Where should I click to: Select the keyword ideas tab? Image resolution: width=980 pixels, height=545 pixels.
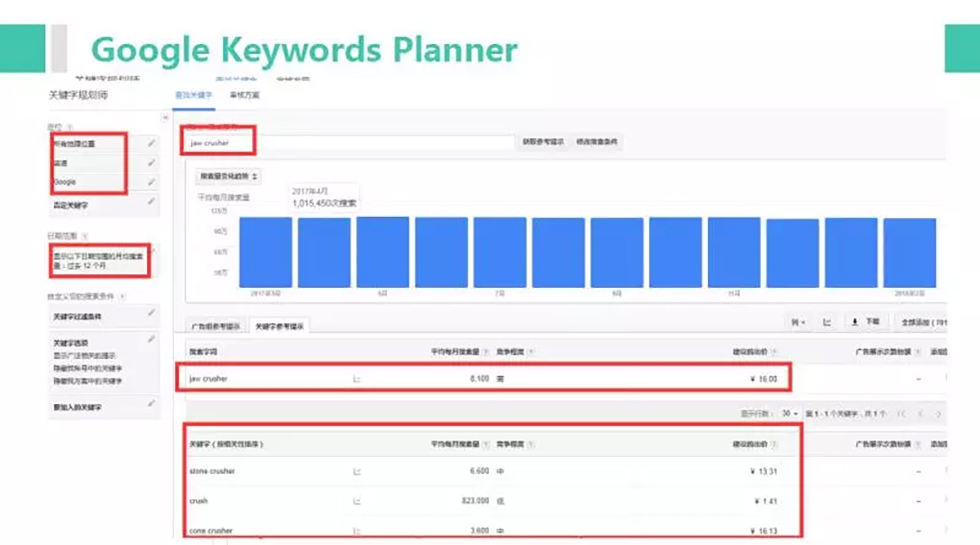coord(279,326)
